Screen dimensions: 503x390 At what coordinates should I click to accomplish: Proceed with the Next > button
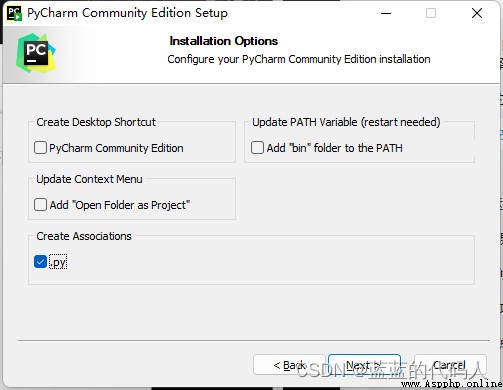364,365
